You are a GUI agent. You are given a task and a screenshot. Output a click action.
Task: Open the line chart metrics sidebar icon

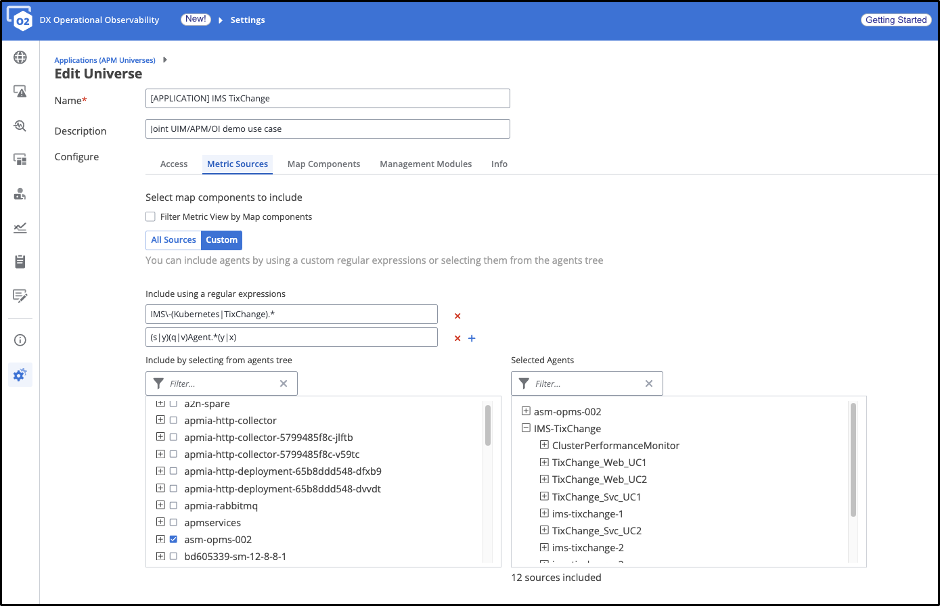point(20,228)
